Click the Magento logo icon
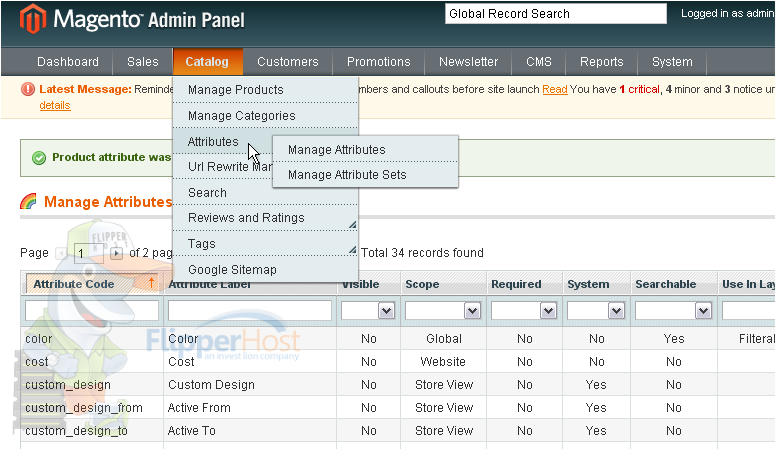Screen dimensions: 776x450 [33, 19]
